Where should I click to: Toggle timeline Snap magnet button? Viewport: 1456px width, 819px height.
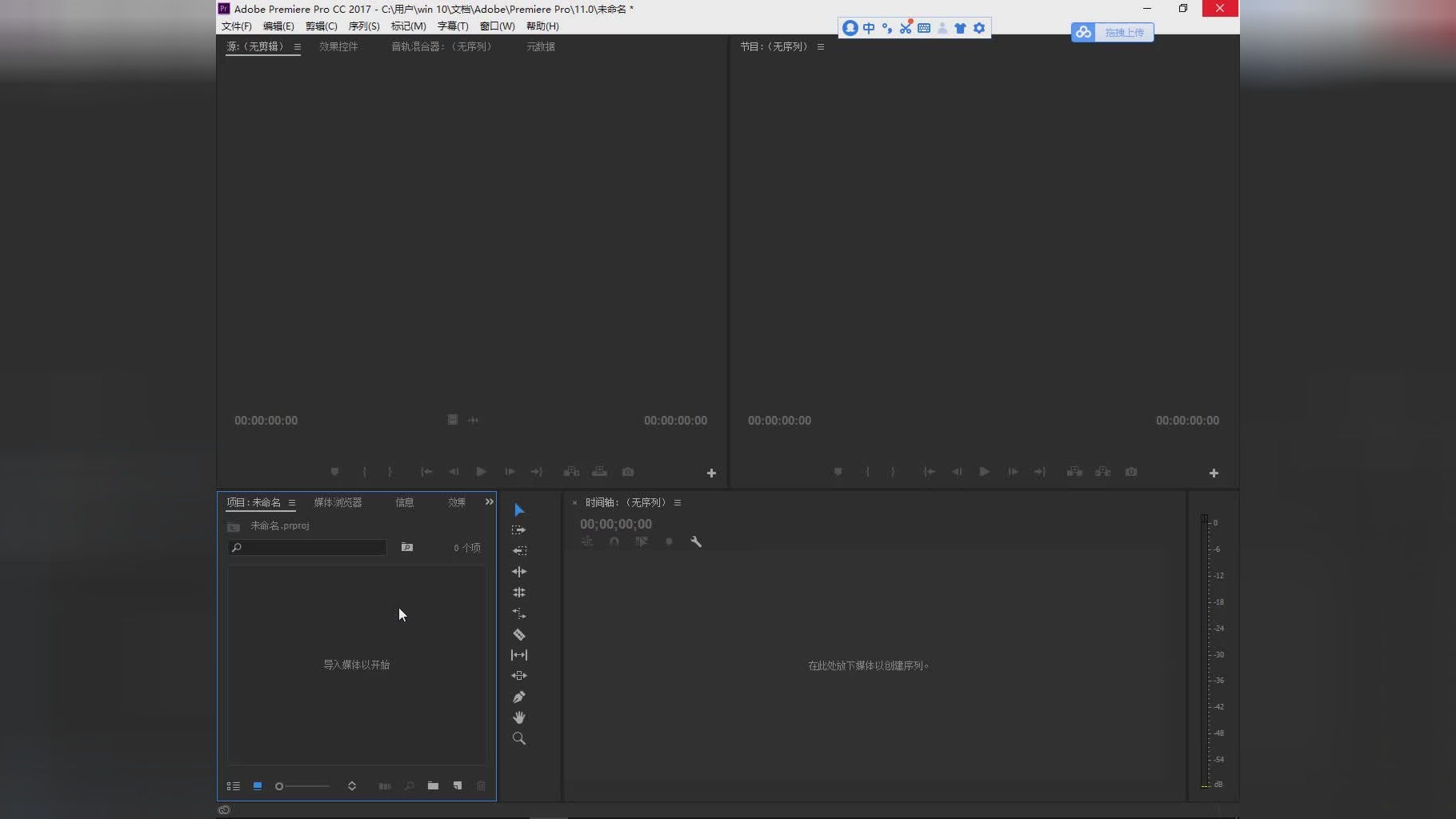point(614,541)
